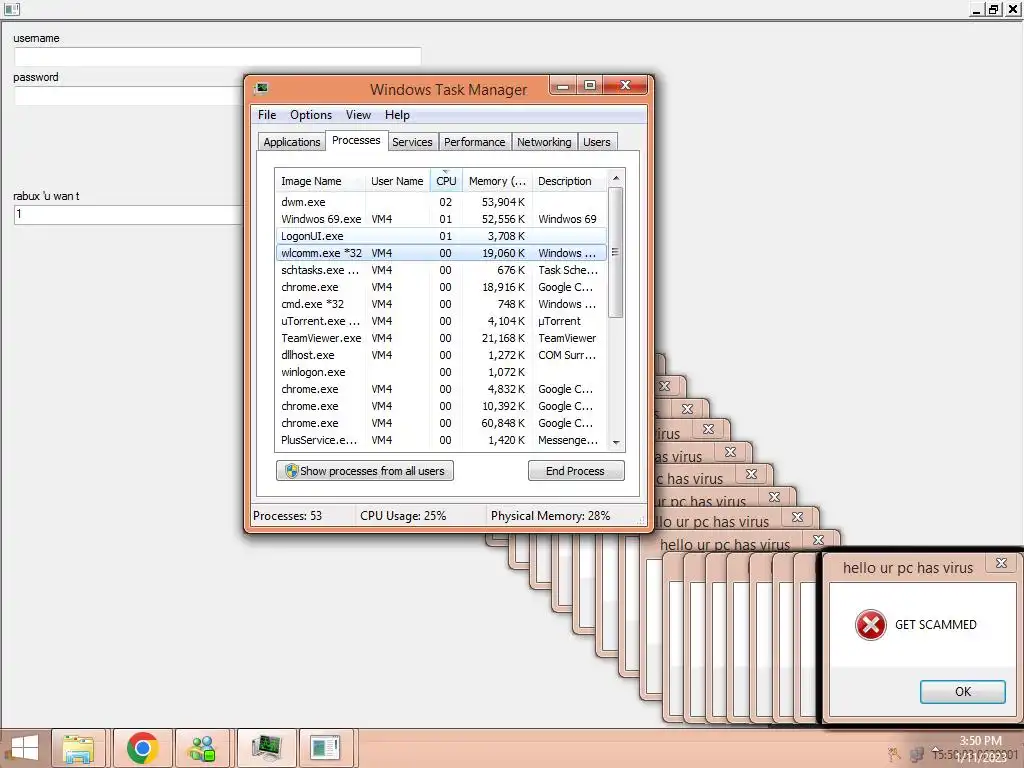Select the Windwos 69.exe process

[x=441, y=219]
